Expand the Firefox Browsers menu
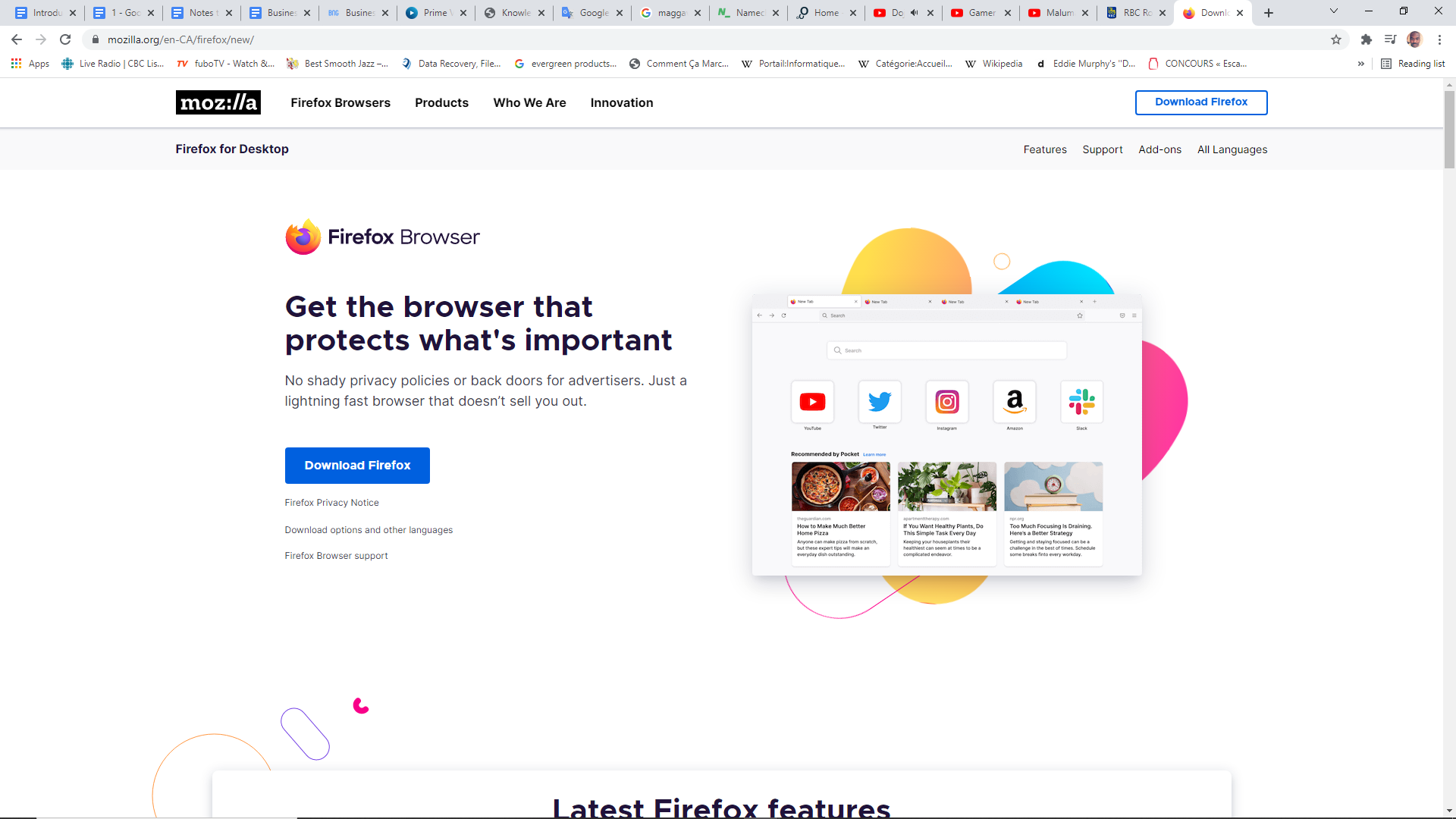The height and width of the screenshot is (819, 1456). point(340,102)
